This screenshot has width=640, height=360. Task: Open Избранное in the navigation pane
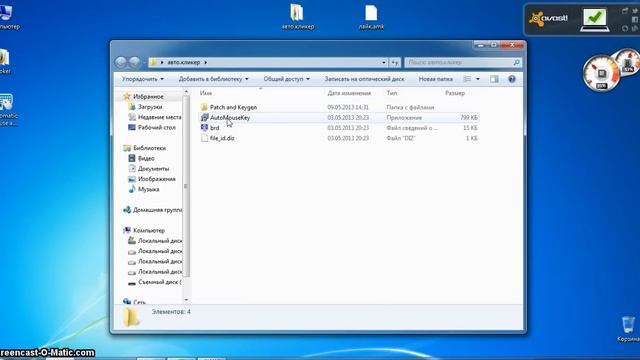tap(148, 96)
